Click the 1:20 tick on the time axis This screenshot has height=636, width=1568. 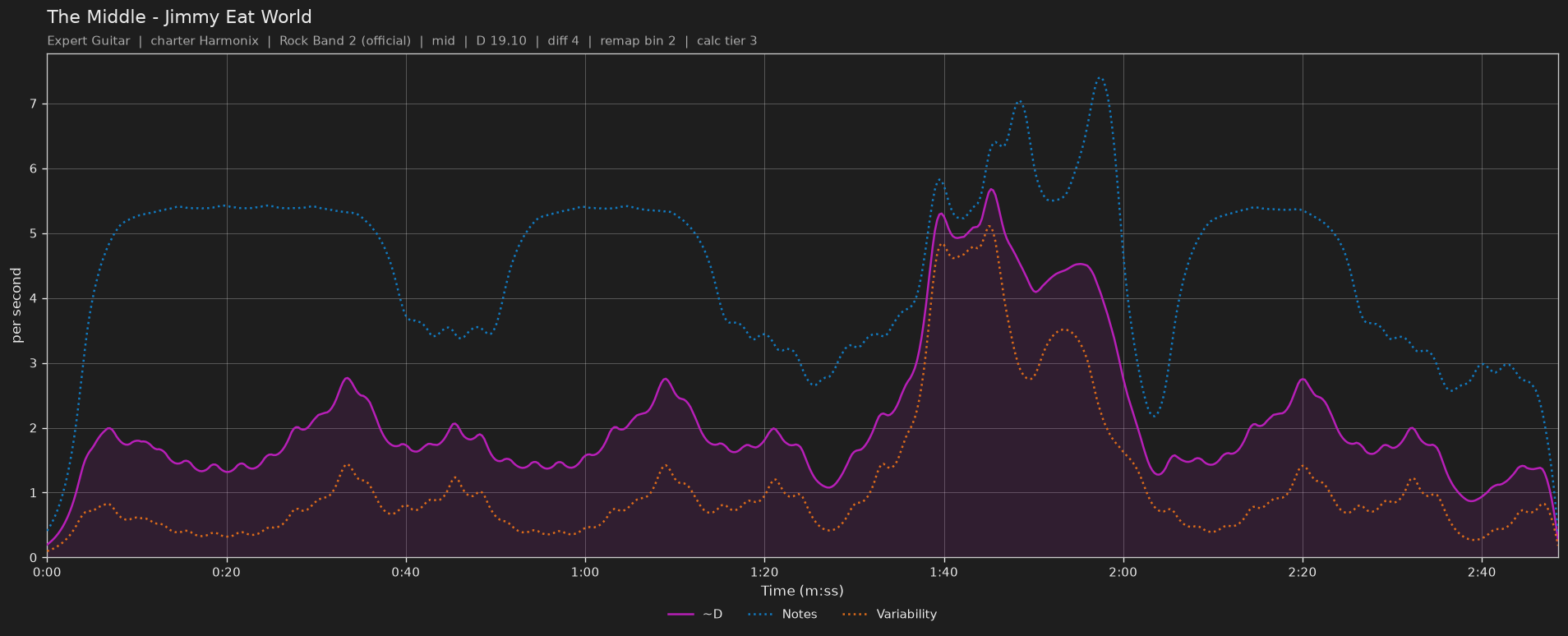point(764,572)
